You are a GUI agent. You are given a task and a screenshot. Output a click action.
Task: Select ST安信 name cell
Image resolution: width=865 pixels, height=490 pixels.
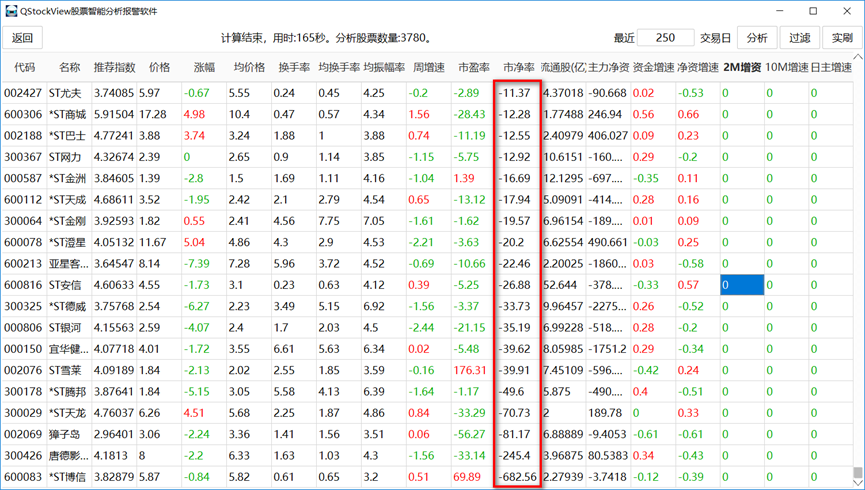pyautogui.click(x=70, y=285)
